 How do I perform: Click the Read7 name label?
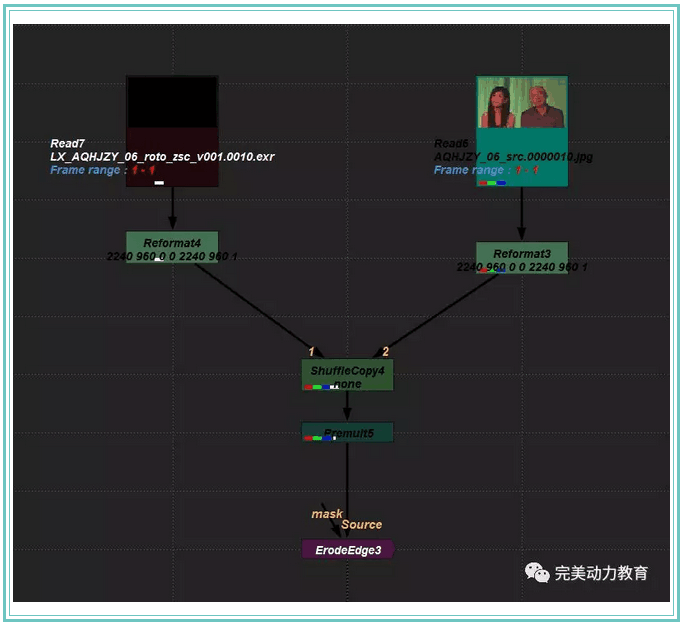click(x=68, y=143)
